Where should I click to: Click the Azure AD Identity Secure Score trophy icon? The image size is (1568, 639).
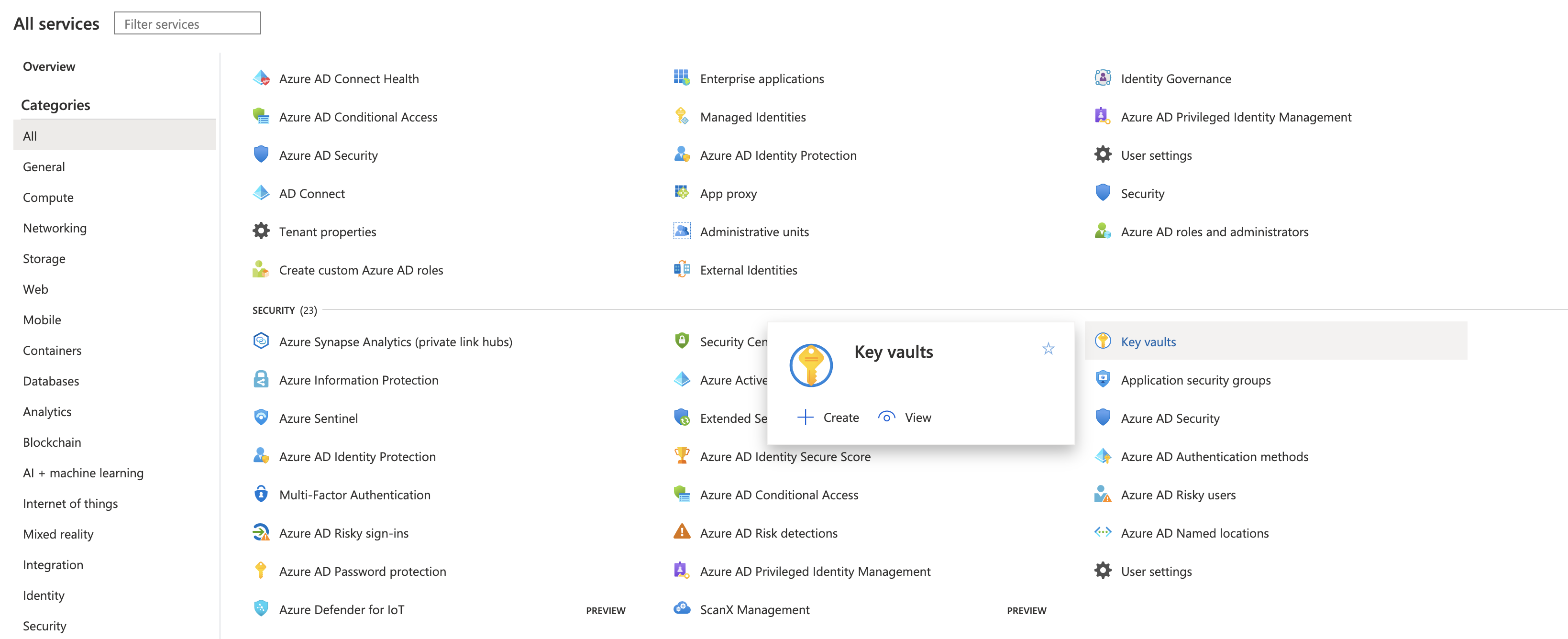point(682,456)
